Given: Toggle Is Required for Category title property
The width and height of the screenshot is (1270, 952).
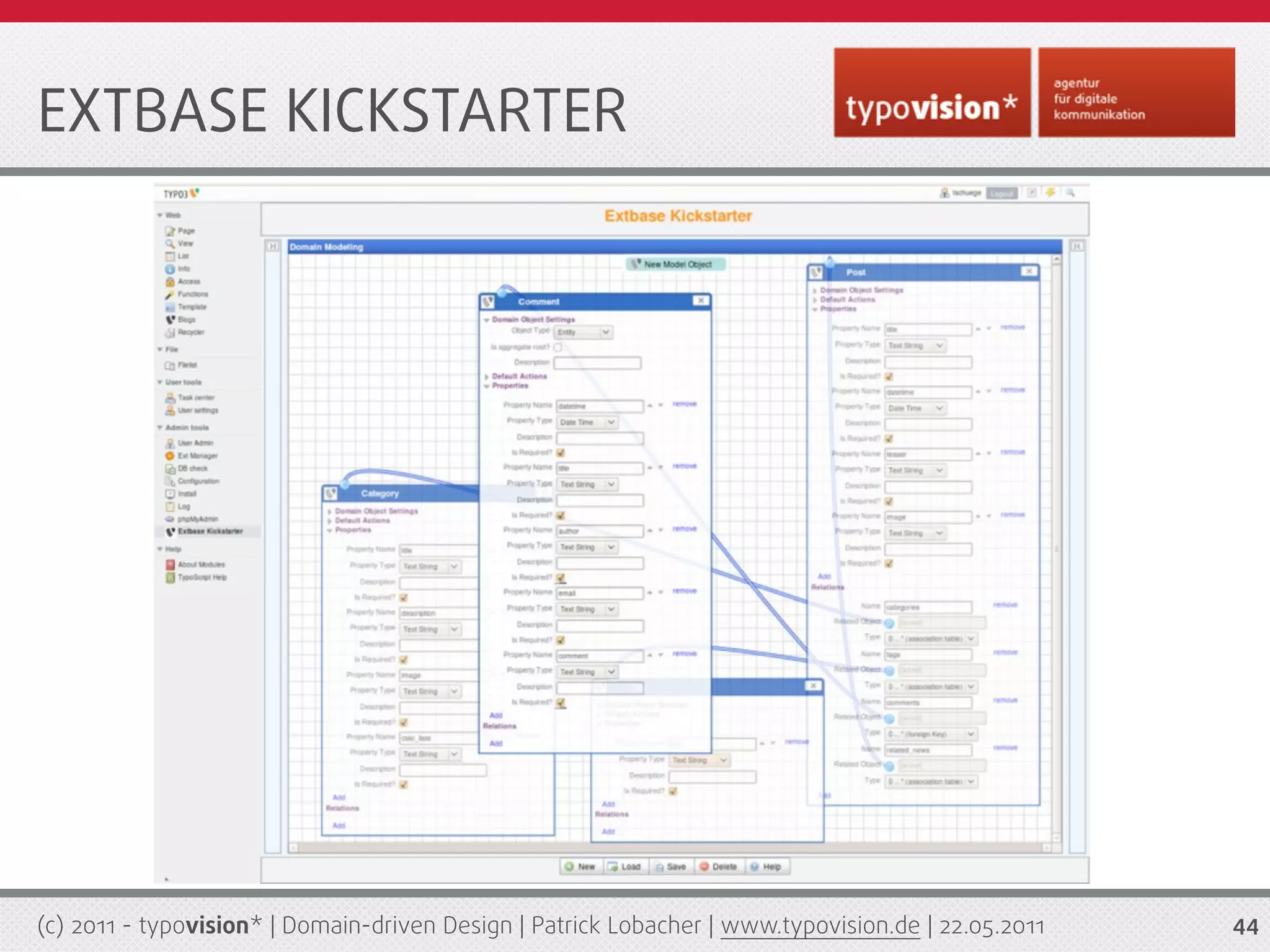Looking at the screenshot, I should tap(404, 597).
